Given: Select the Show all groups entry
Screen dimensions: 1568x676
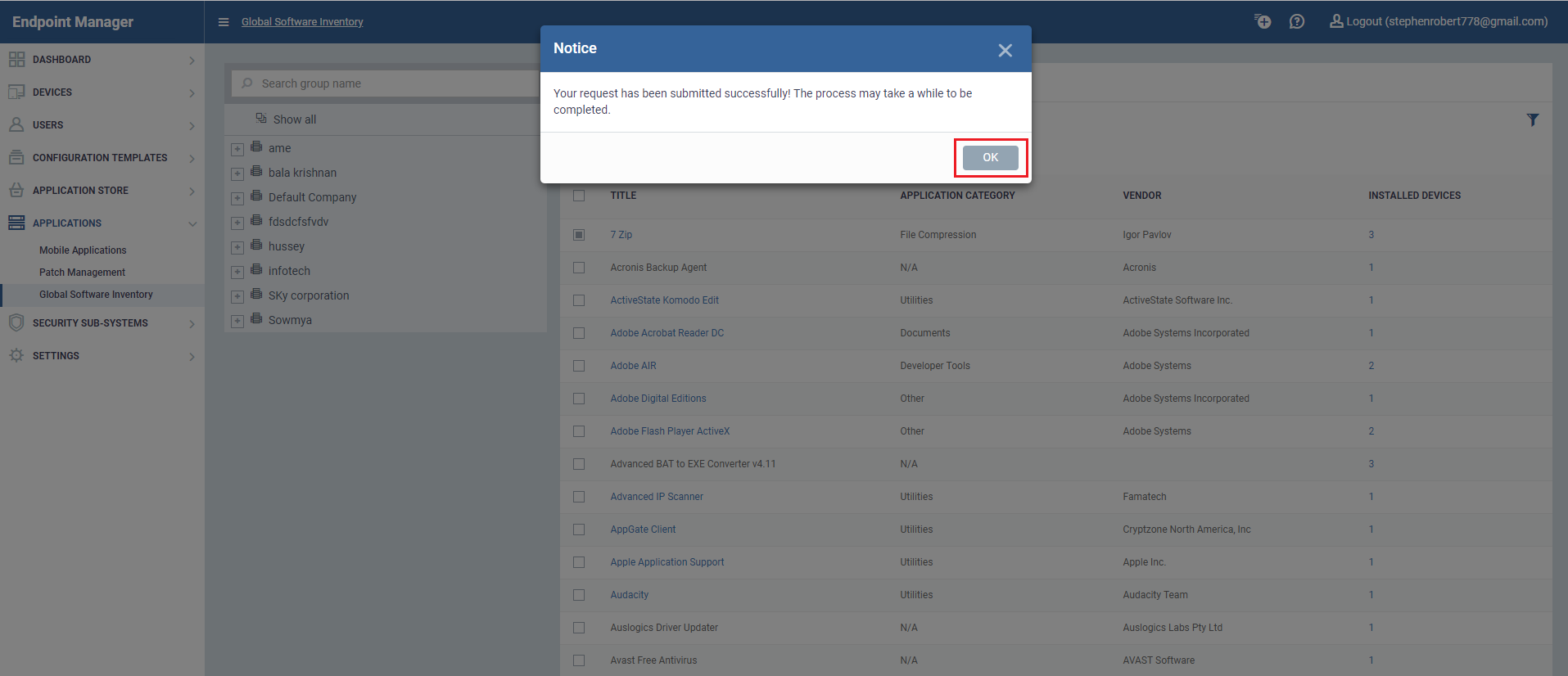Looking at the screenshot, I should [x=295, y=119].
